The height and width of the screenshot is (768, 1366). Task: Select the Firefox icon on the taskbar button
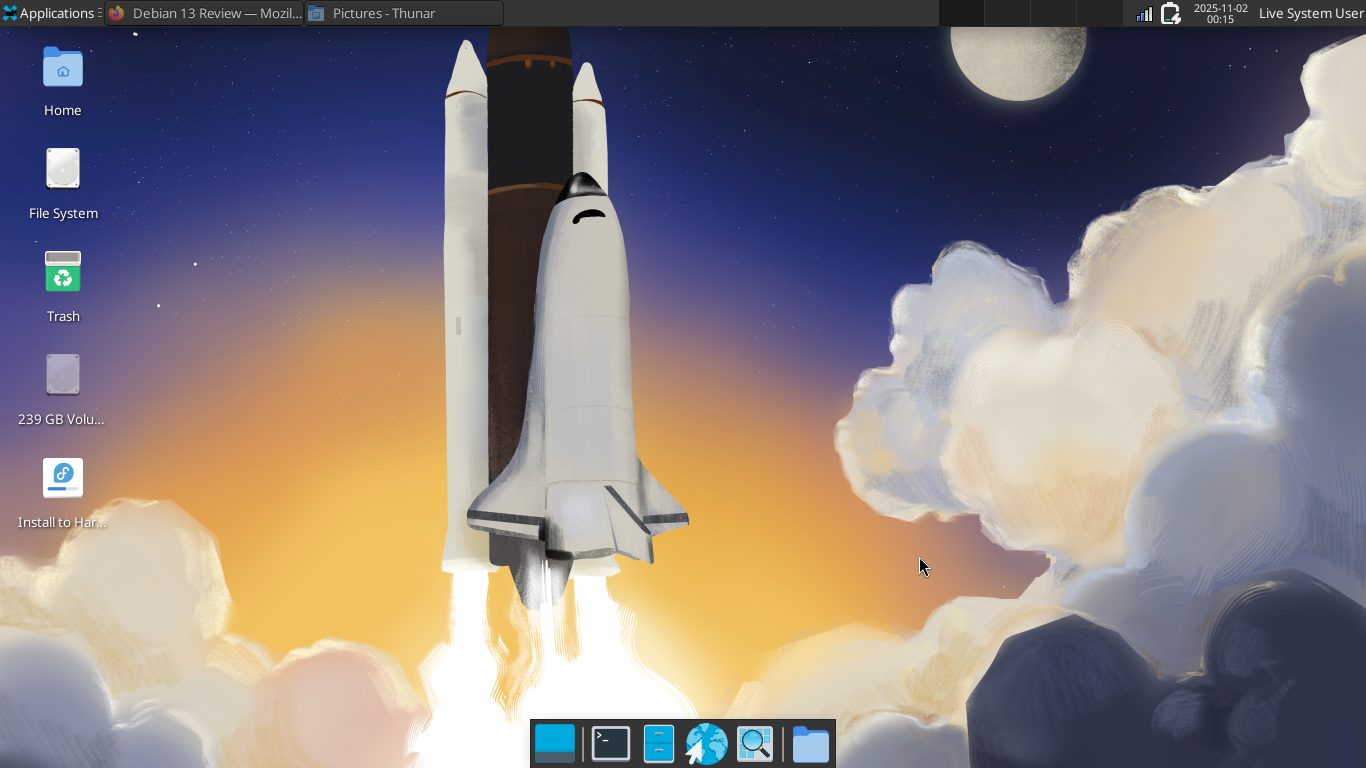(117, 13)
